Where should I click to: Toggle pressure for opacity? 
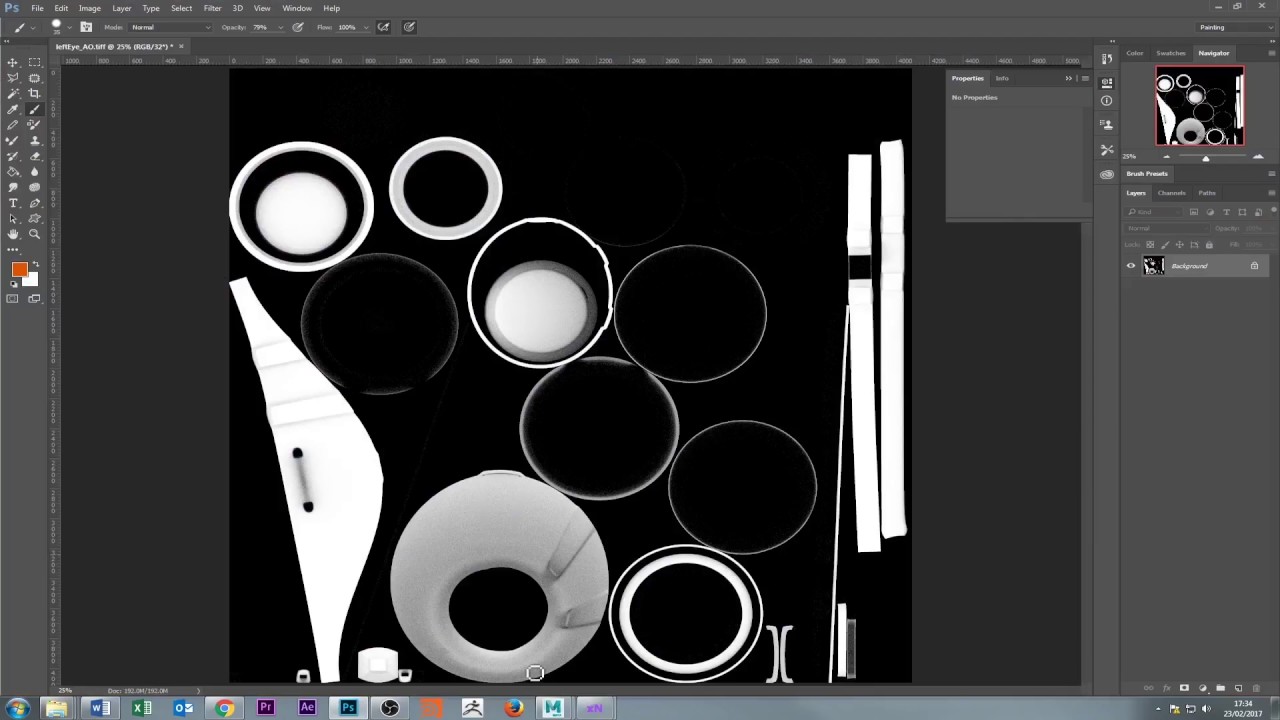(x=298, y=27)
